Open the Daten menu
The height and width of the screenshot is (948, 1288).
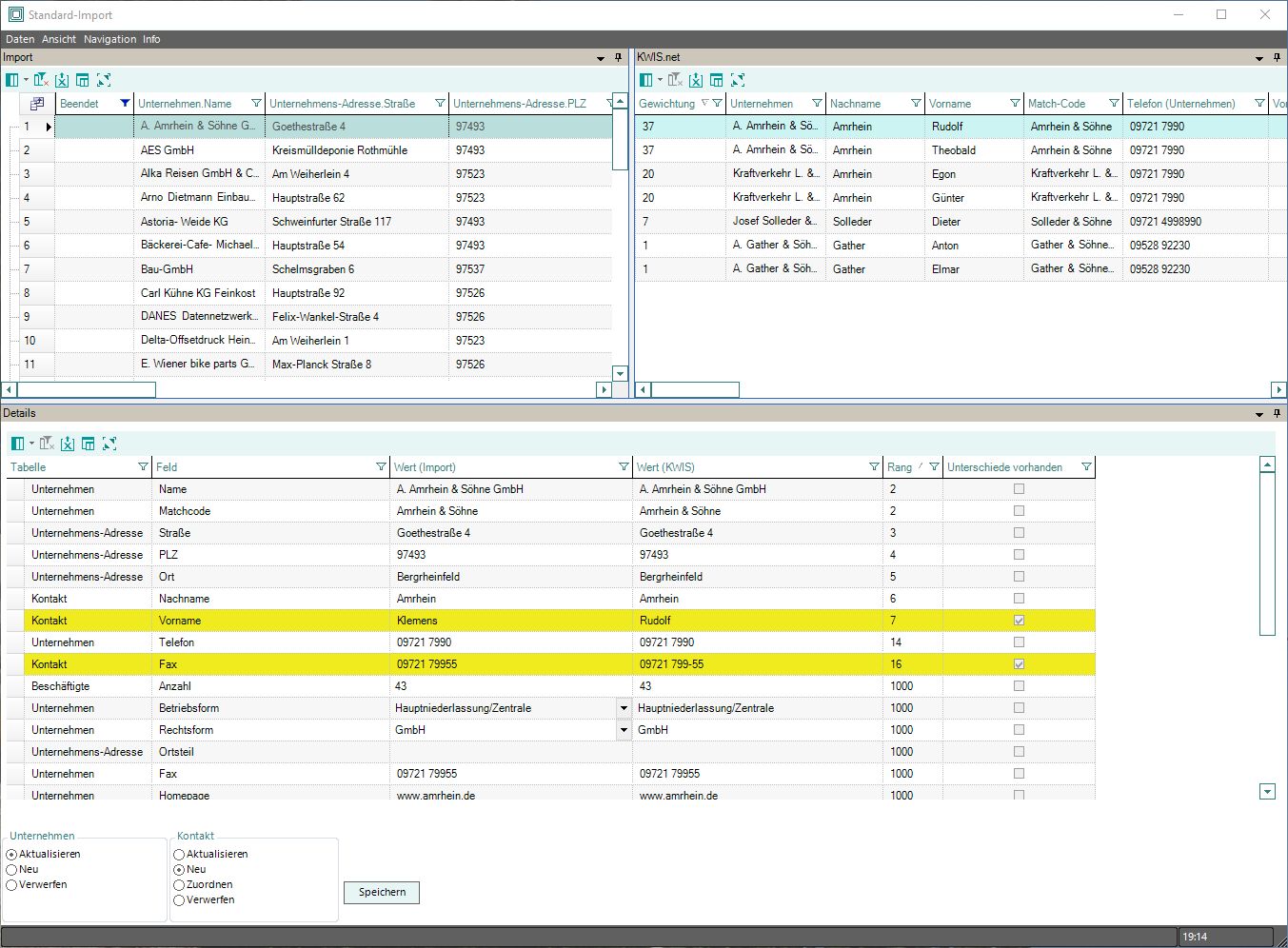pyautogui.click(x=20, y=39)
